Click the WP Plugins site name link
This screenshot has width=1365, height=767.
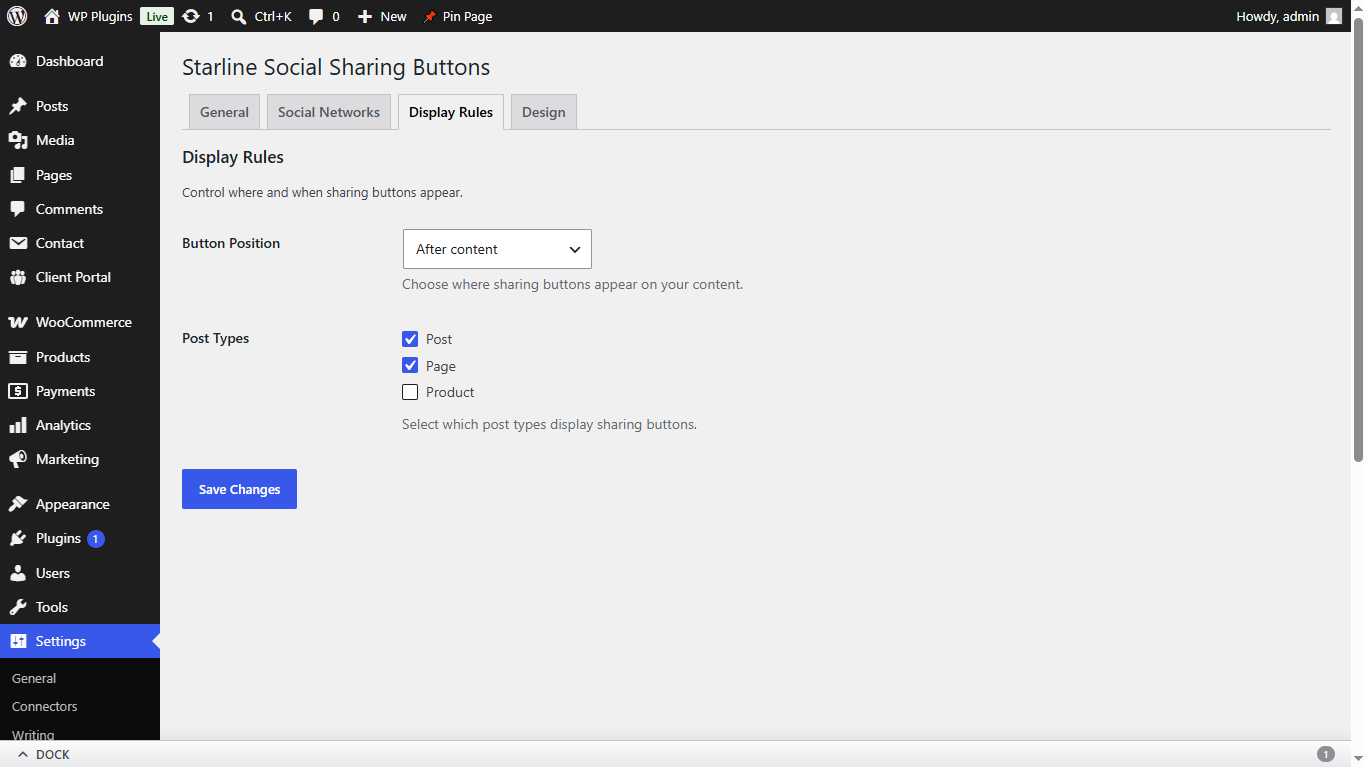[100, 16]
